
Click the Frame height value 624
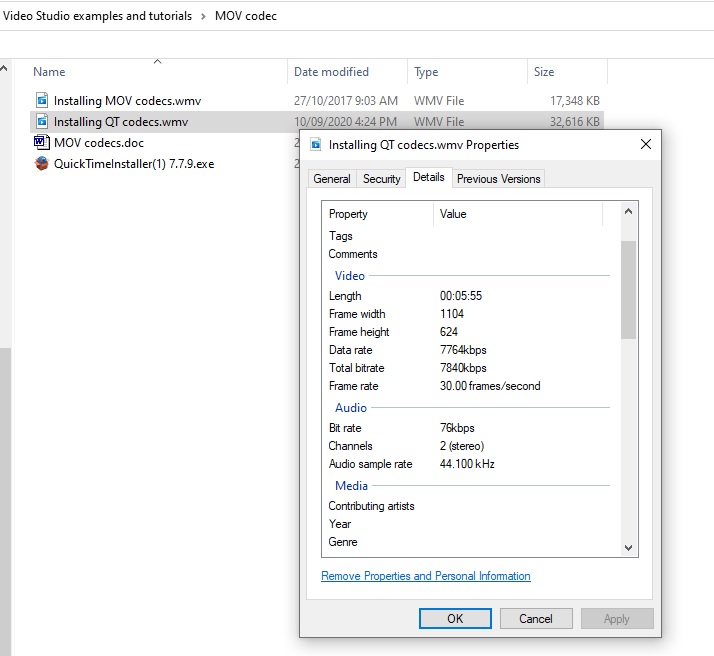(449, 332)
